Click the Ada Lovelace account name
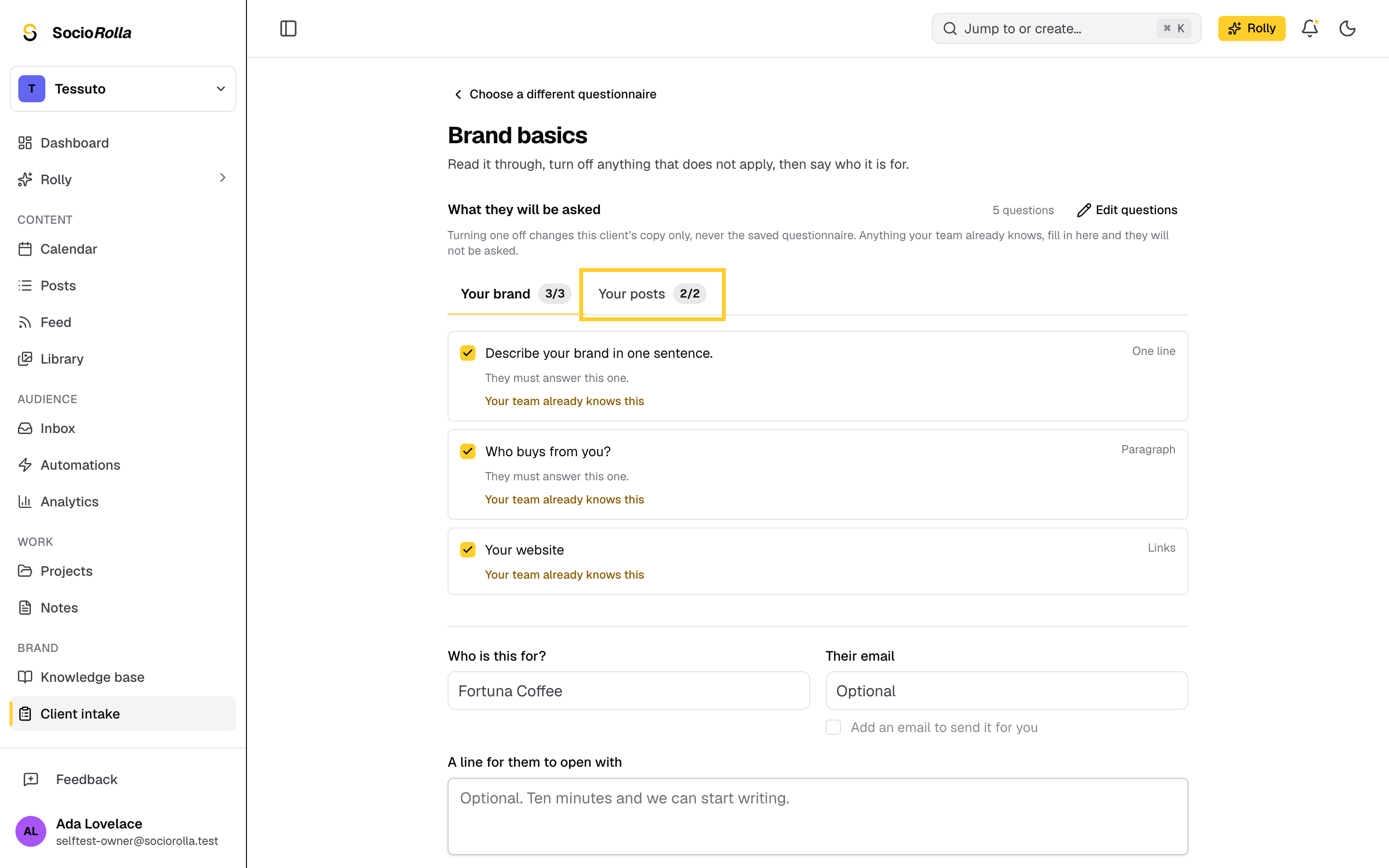This screenshot has height=868, width=1389. (99, 824)
